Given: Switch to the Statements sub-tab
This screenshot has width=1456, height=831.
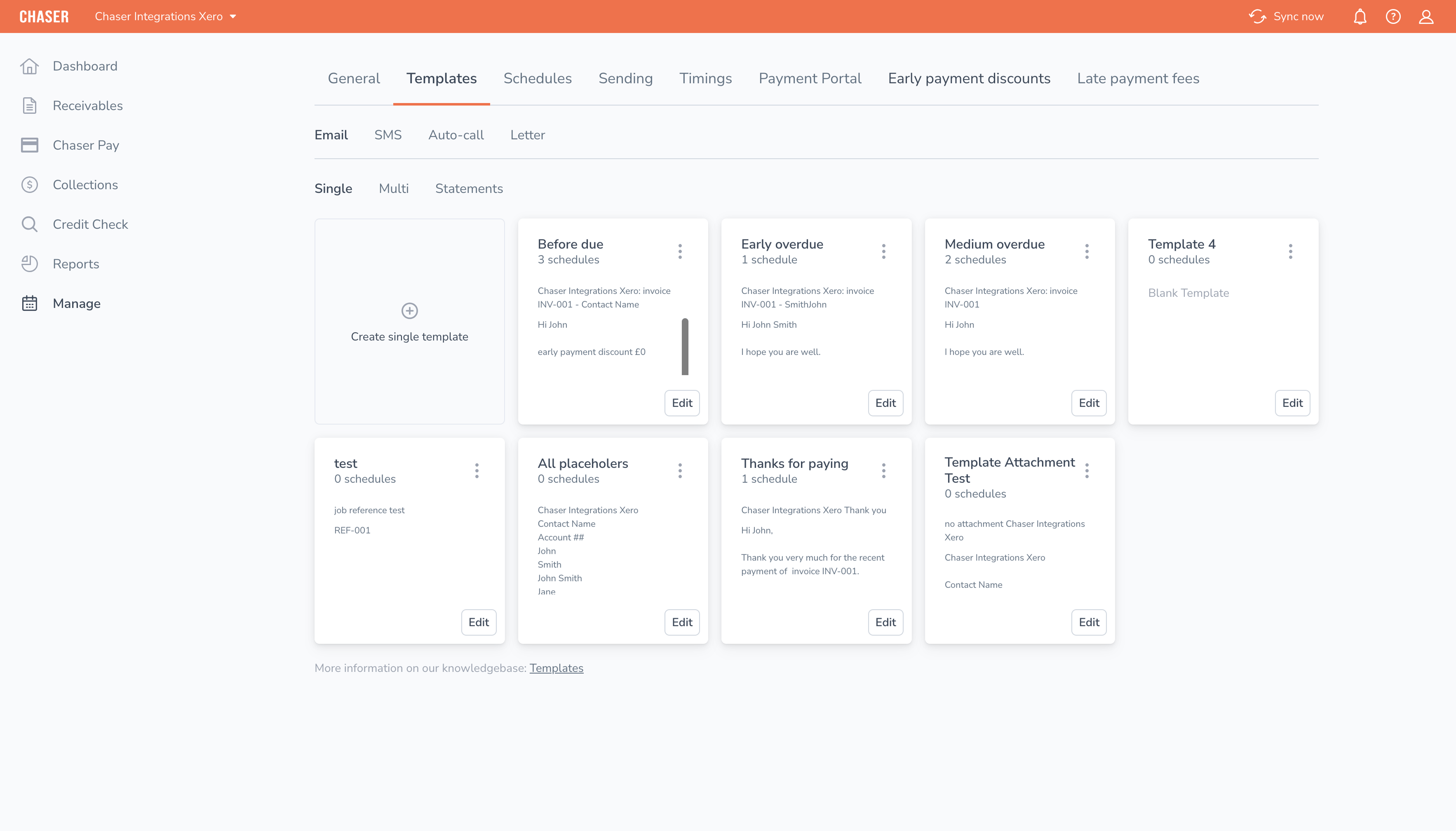Looking at the screenshot, I should 469,188.
